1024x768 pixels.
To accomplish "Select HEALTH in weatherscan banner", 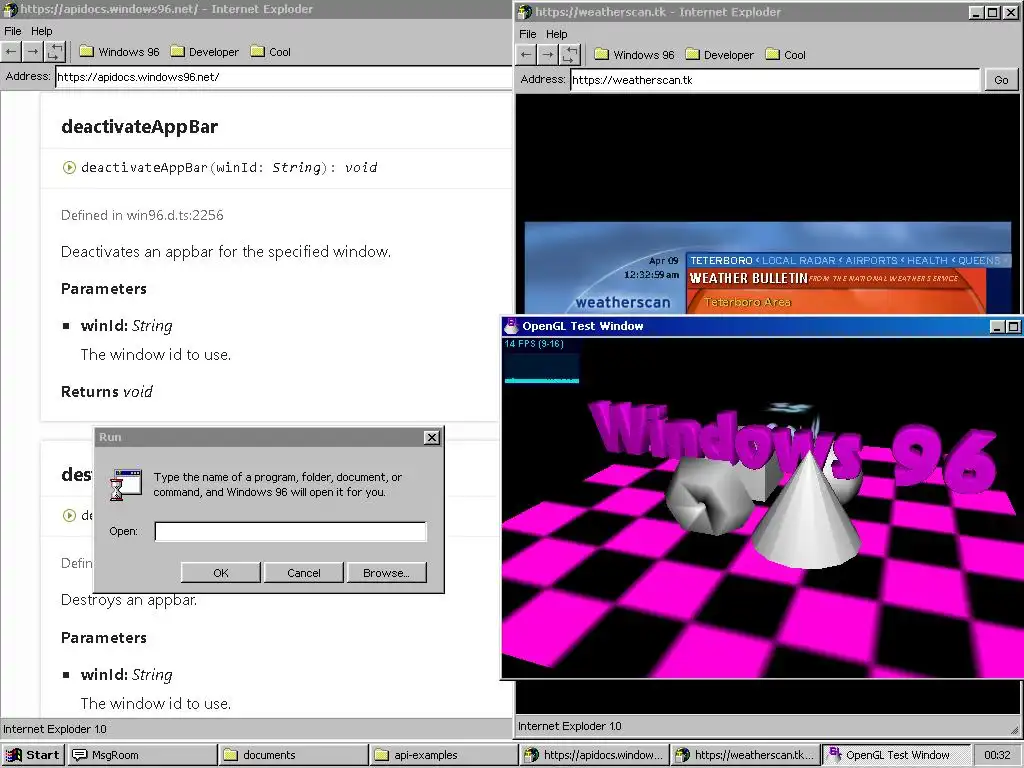I will 927,260.
